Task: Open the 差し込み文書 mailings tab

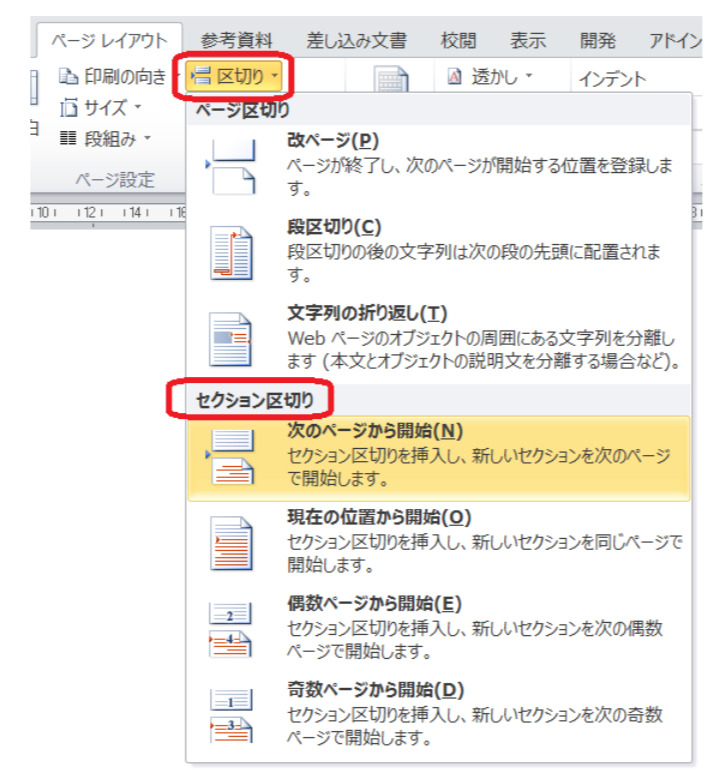Action: click(x=358, y=41)
